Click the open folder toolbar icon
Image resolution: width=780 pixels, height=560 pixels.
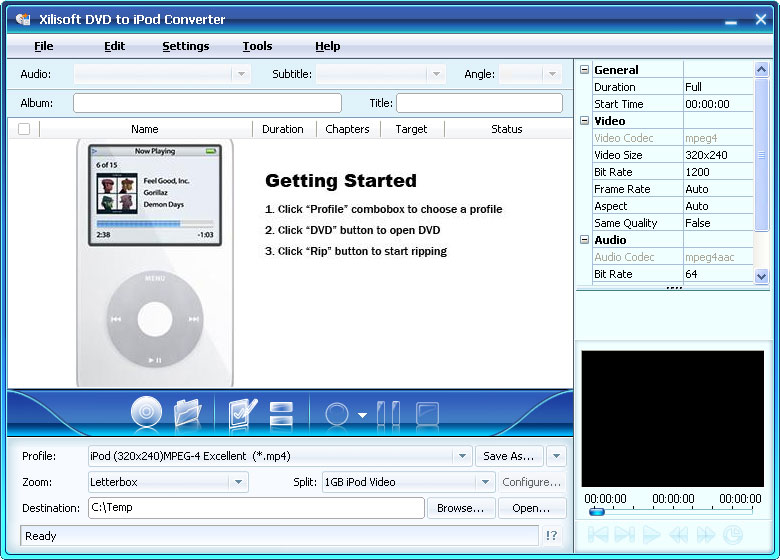click(x=188, y=412)
